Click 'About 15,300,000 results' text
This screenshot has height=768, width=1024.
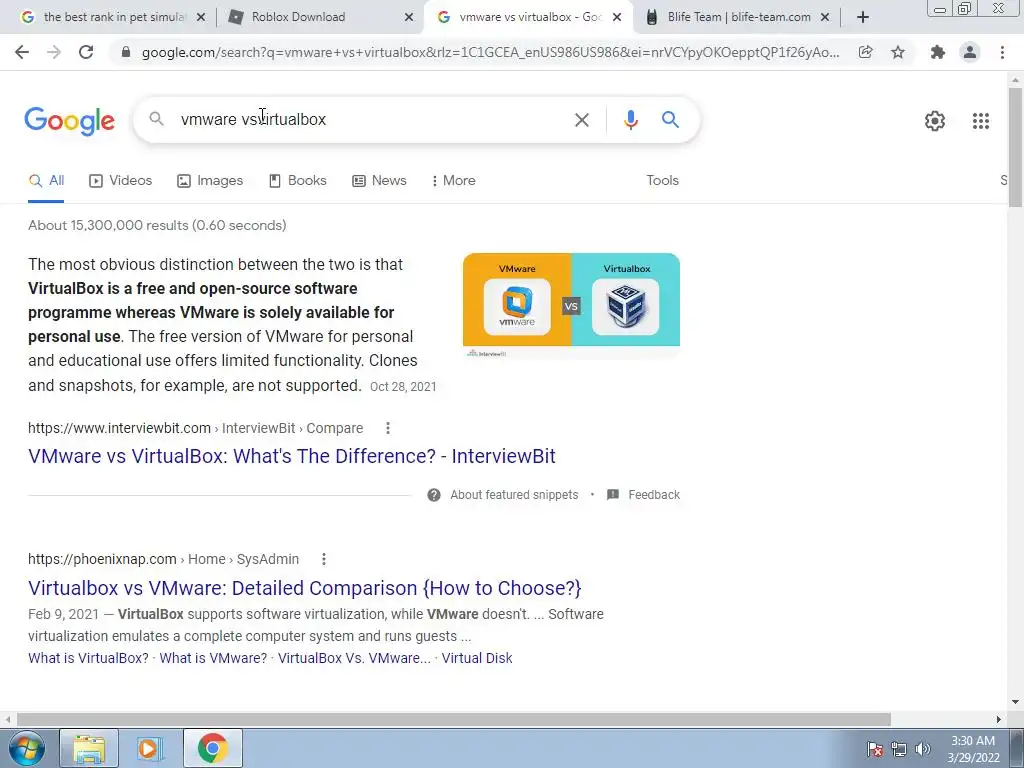tap(157, 225)
